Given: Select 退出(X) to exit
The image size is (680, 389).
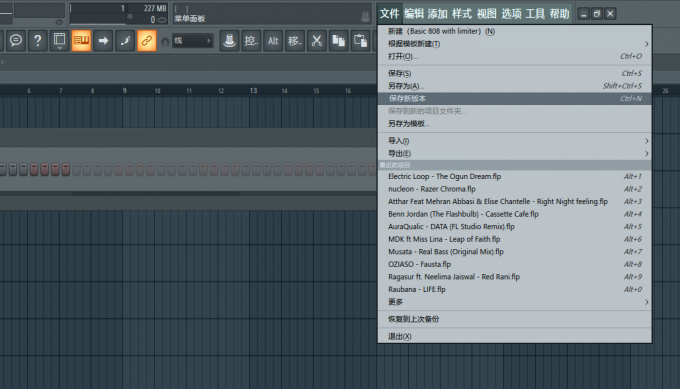Looking at the screenshot, I should 514,337.
